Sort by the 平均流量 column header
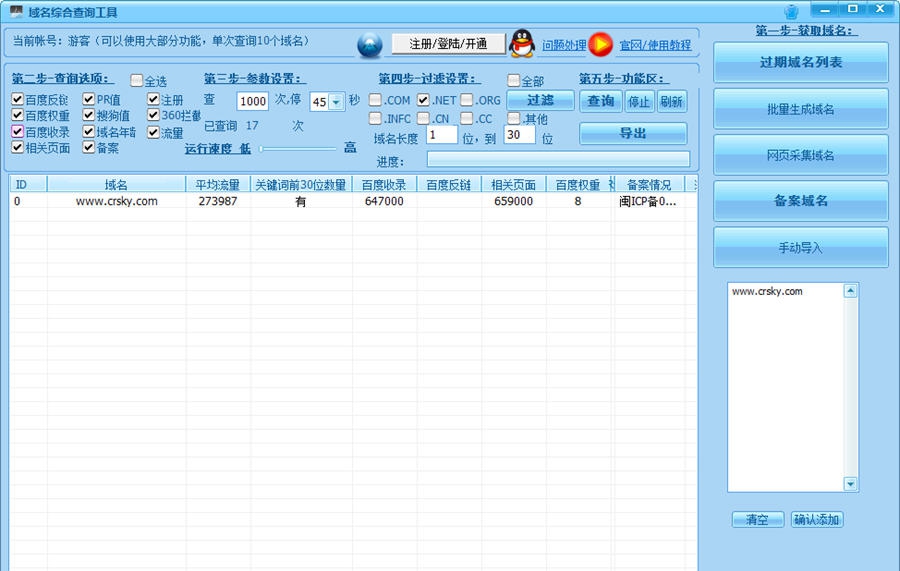This screenshot has width=900, height=571. 217,185
